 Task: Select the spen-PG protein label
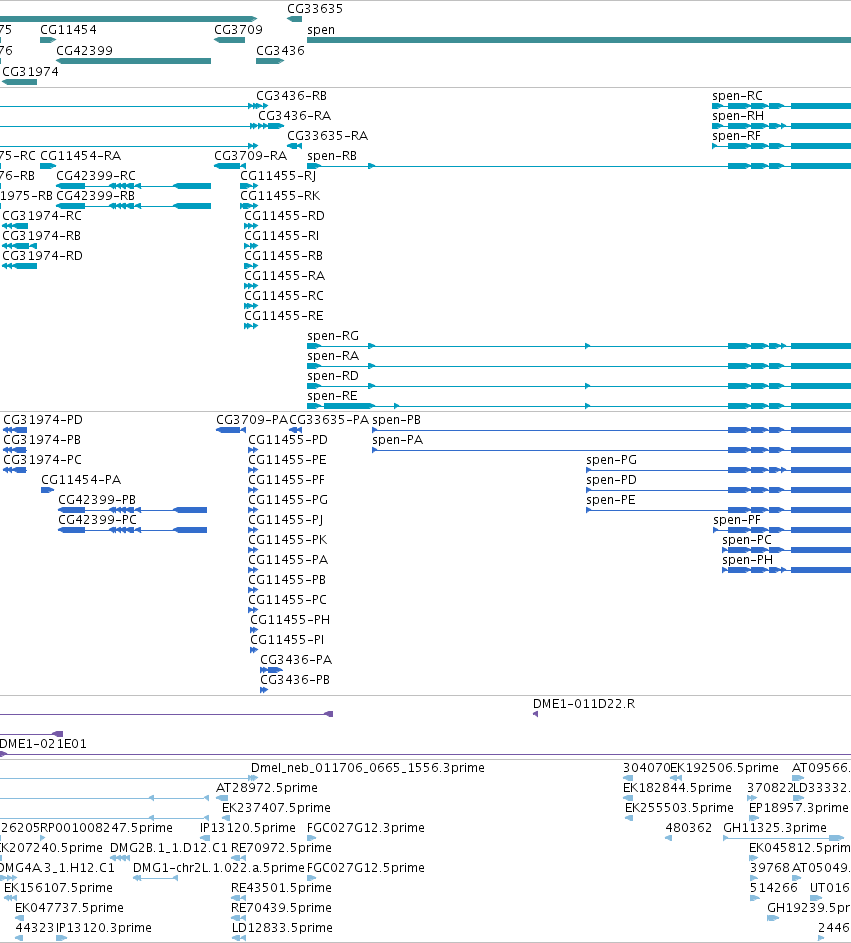[x=611, y=460]
